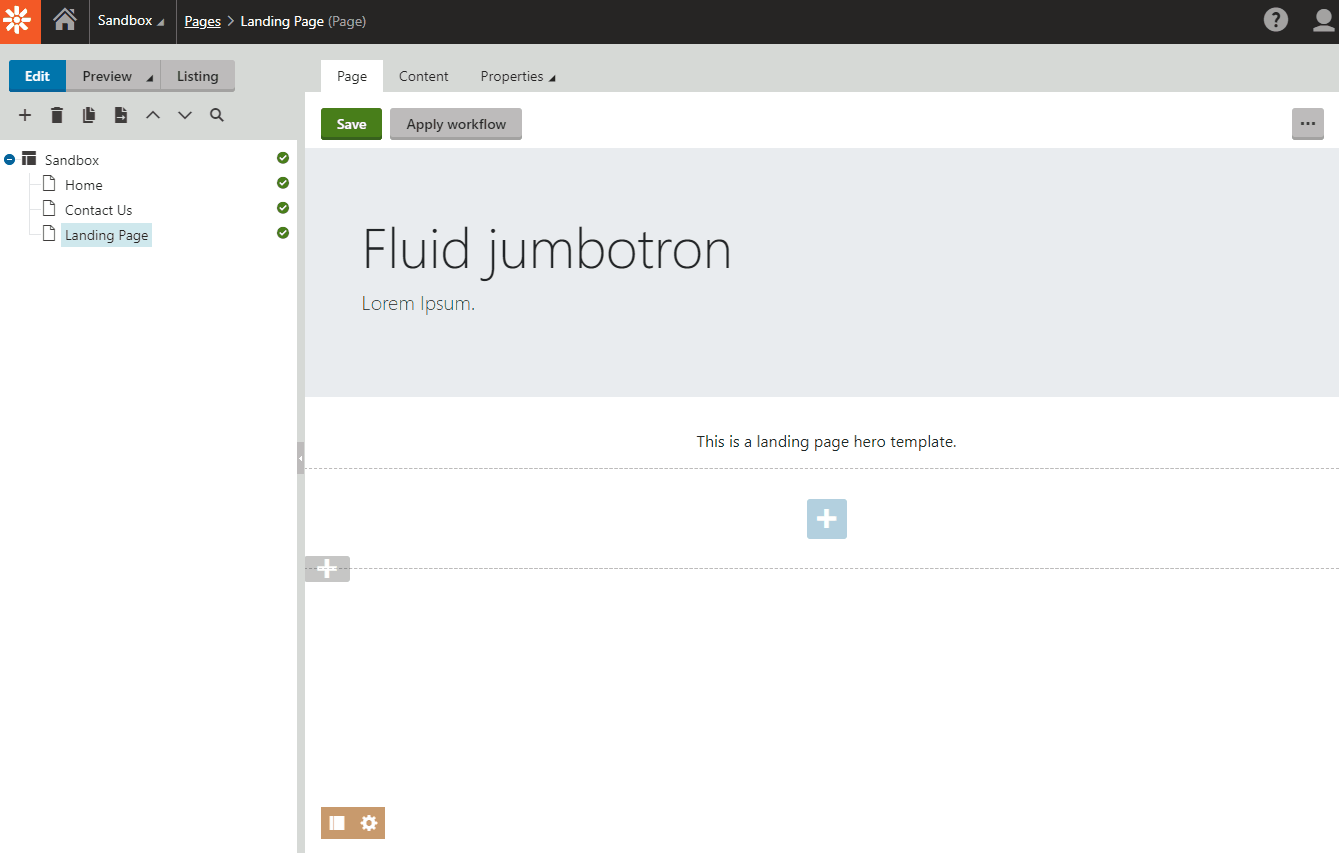Screen dimensions: 1339x853
Task: Open Preview mode dropdown arrow
Action: 150,77
